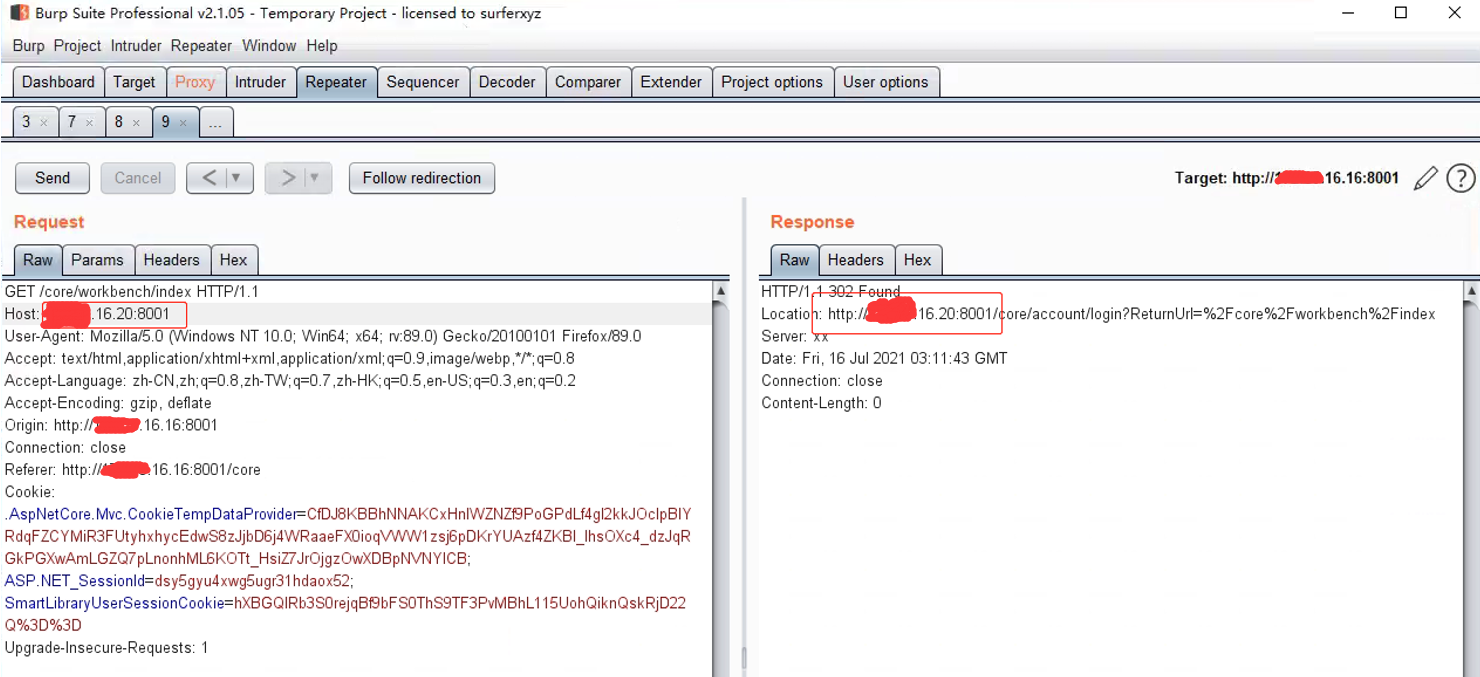
Task: Click the Referer header line
Action: pos(133,470)
